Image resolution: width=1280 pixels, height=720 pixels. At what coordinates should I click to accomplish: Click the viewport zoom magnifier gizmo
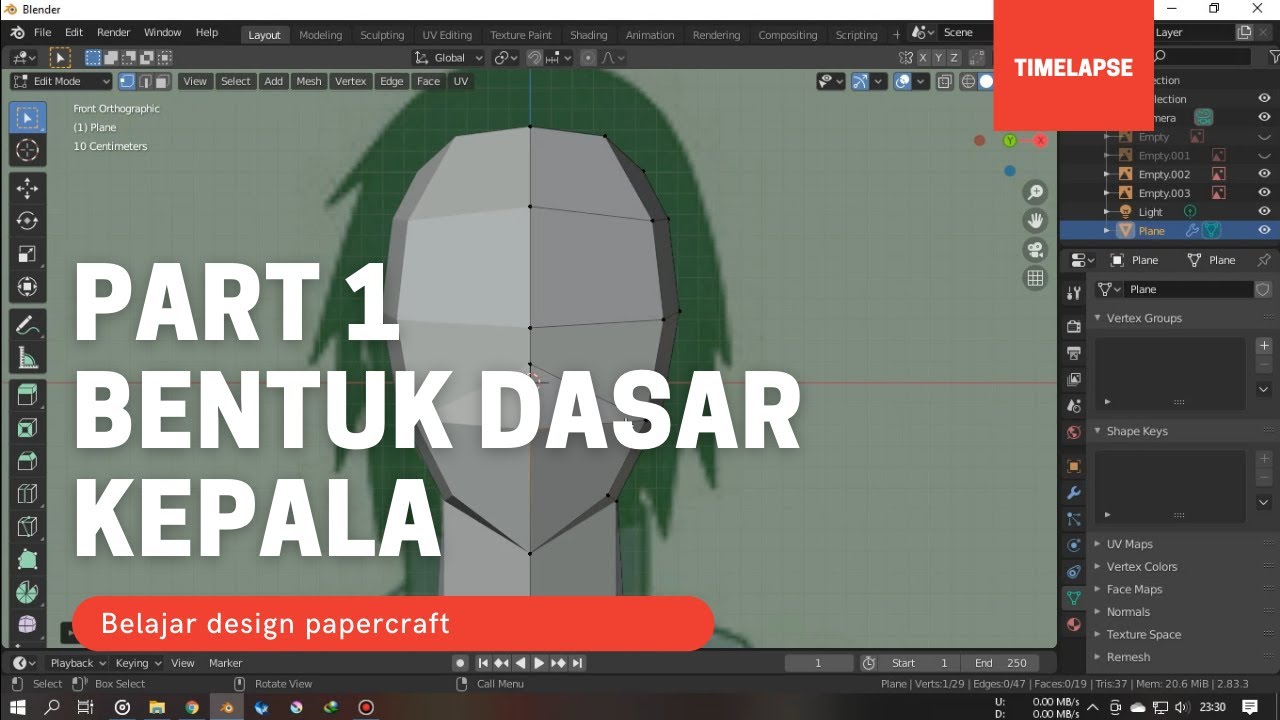[1035, 192]
